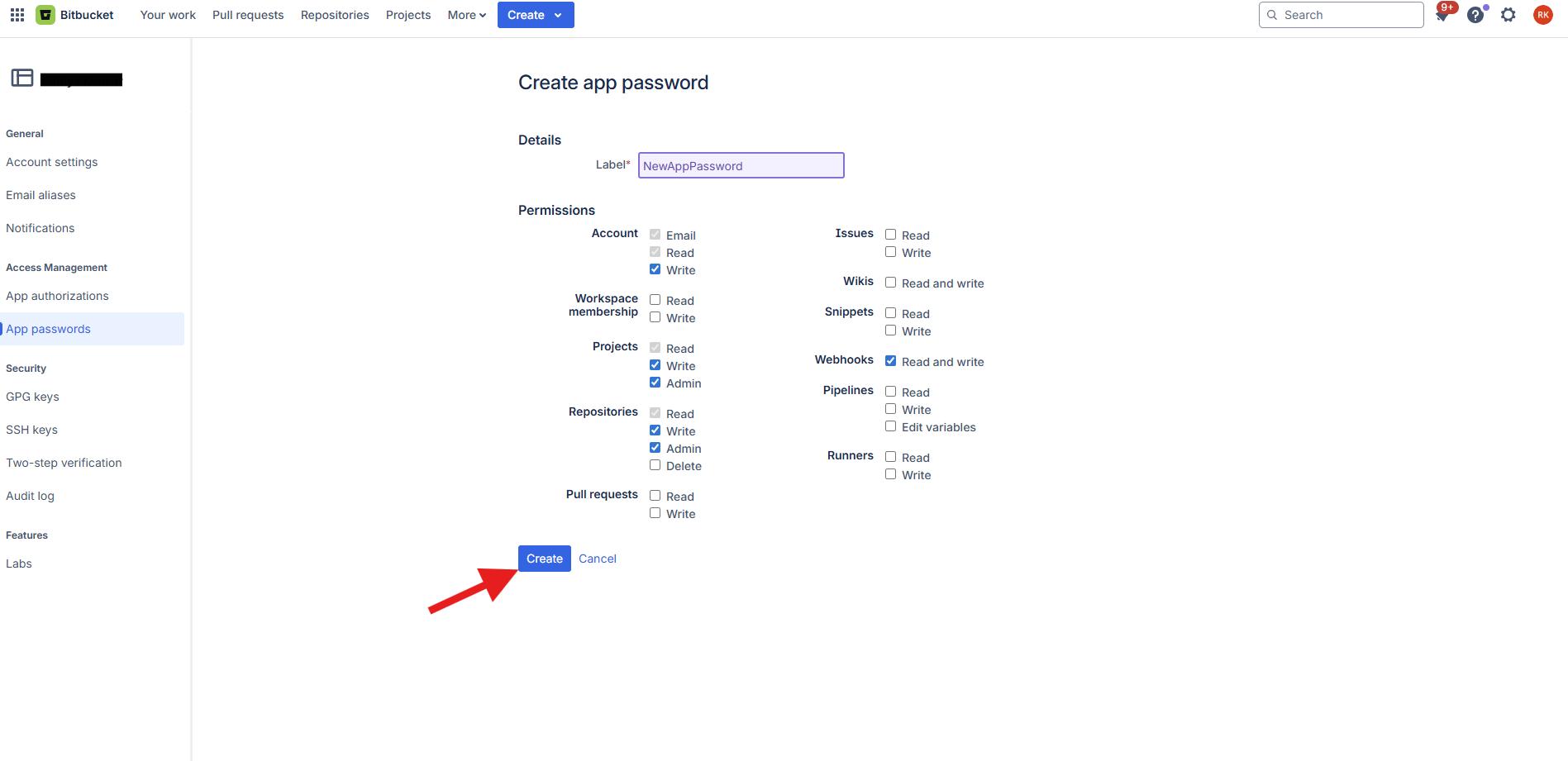1568x761 pixels.
Task: Check Pull requests Write permission
Action: pos(655,513)
